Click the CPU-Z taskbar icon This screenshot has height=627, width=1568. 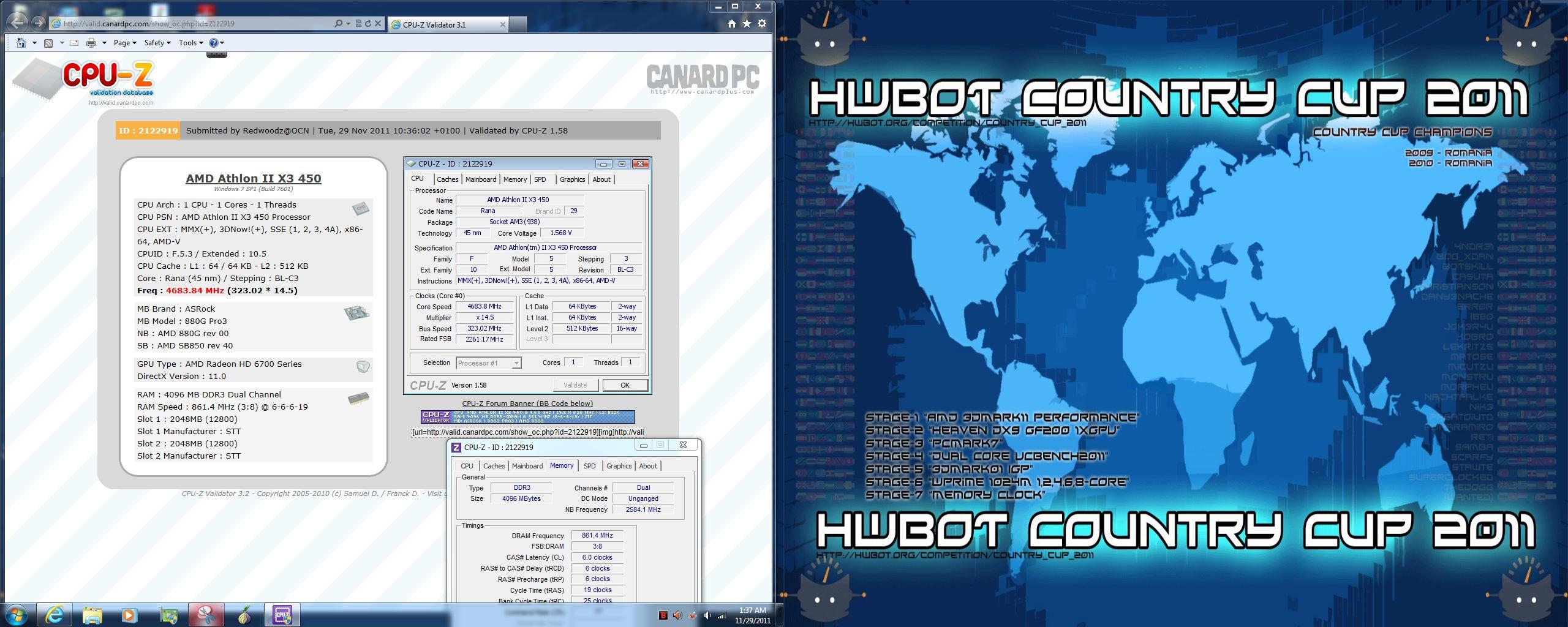pos(282,615)
